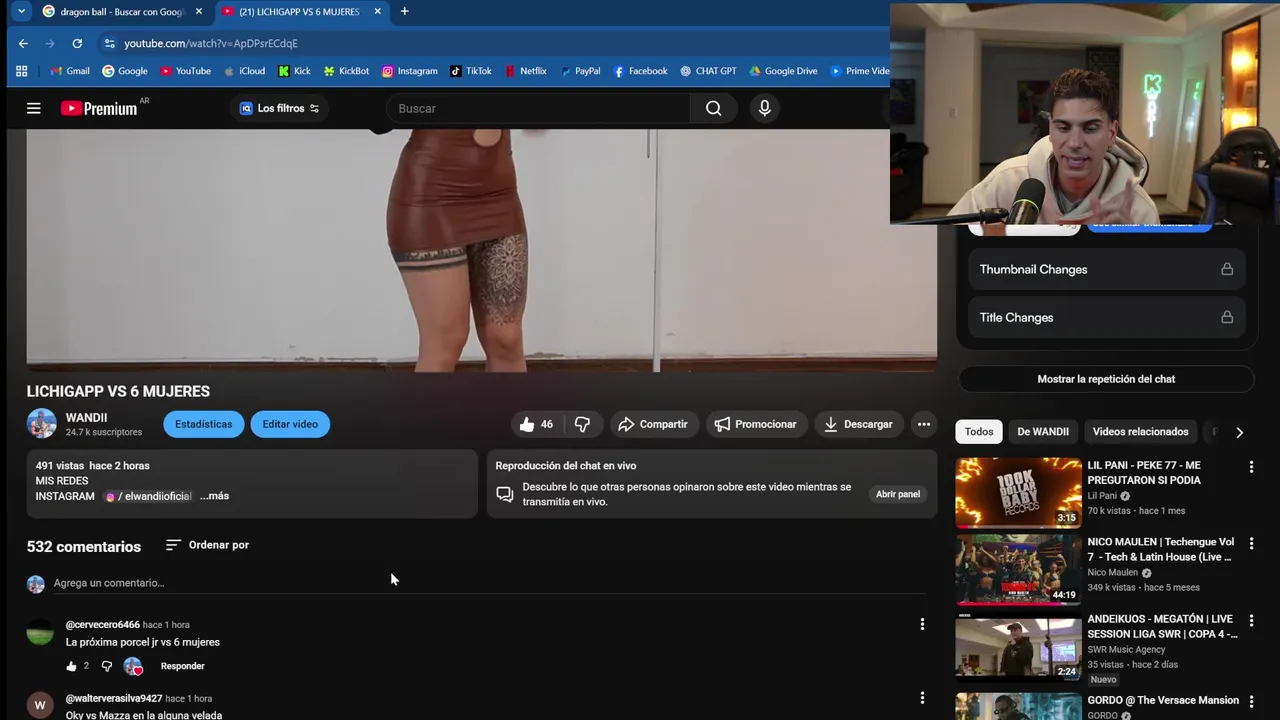Open Ordenar por comments sort menu
The width and height of the screenshot is (1280, 720).
tap(207, 545)
